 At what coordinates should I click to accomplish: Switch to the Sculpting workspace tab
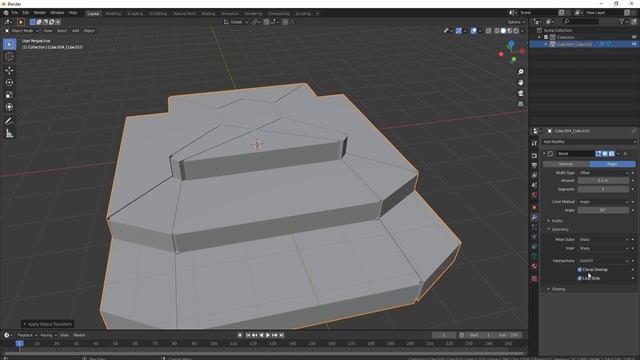135,13
